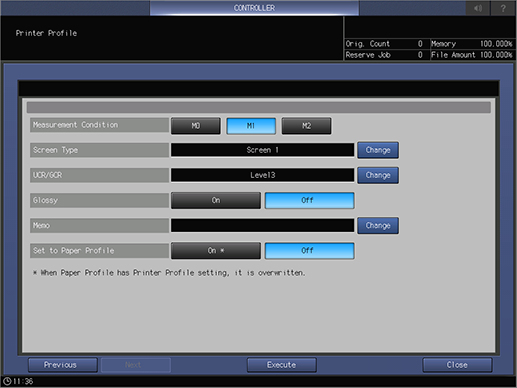Click the clock icon in status bar
517x388 pixels.
click(7, 381)
